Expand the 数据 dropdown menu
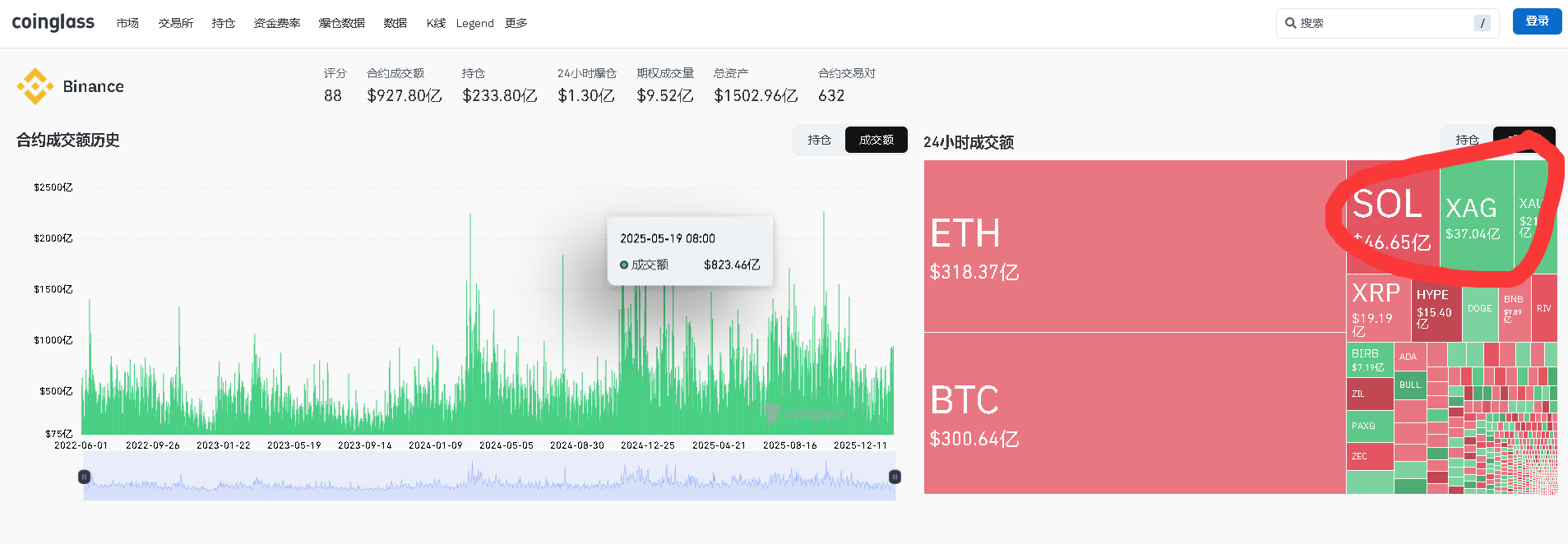This screenshot has height=544, width=1568. click(395, 23)
